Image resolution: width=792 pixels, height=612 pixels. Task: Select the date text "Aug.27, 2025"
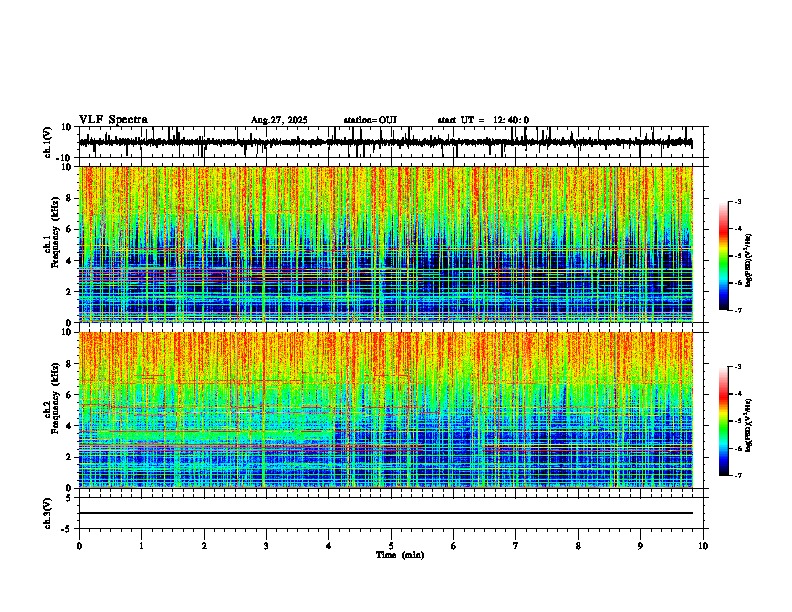279,120
